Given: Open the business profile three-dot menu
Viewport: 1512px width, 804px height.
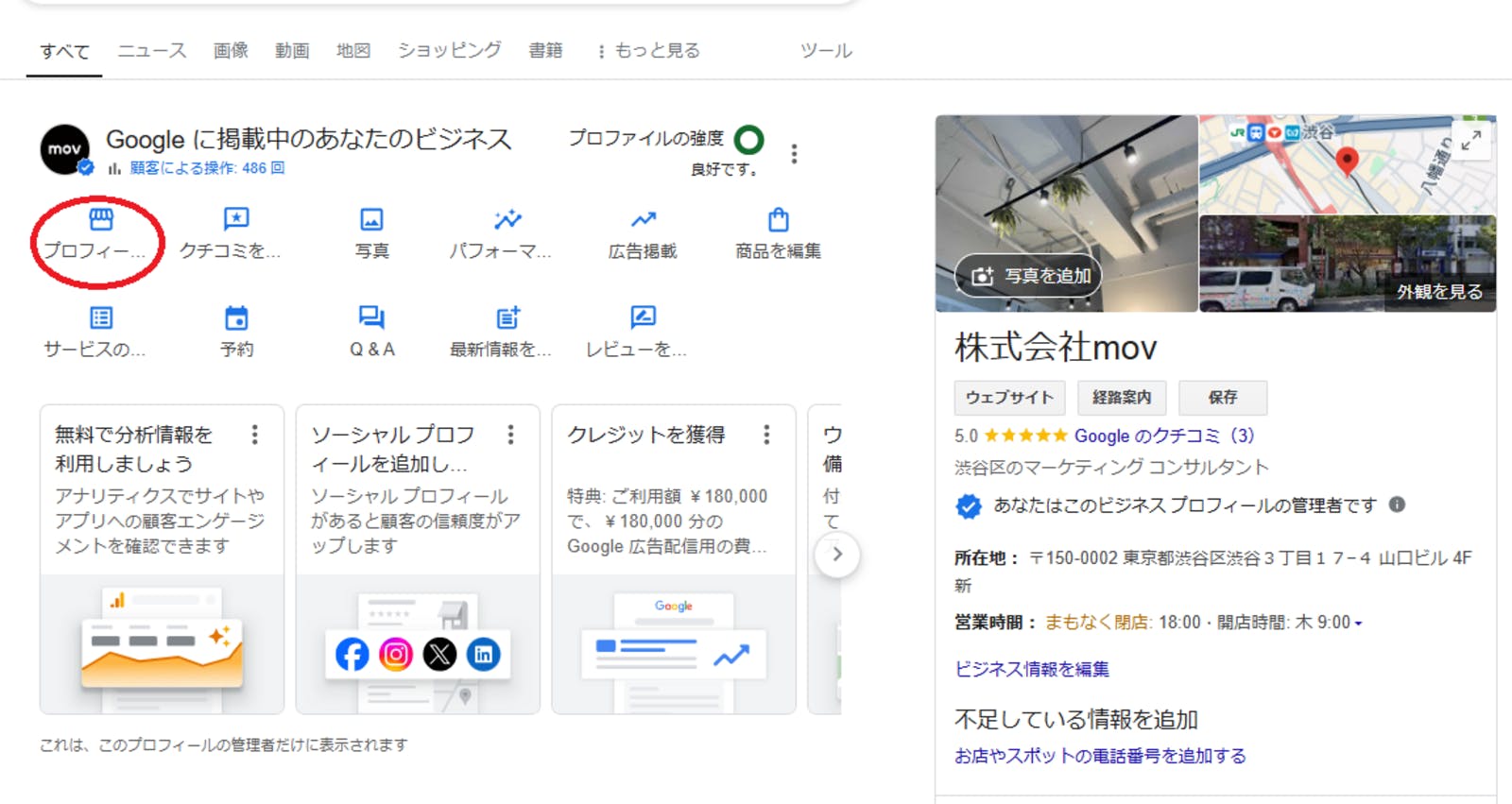Looking at the screenshot, I should click(794, 154).
